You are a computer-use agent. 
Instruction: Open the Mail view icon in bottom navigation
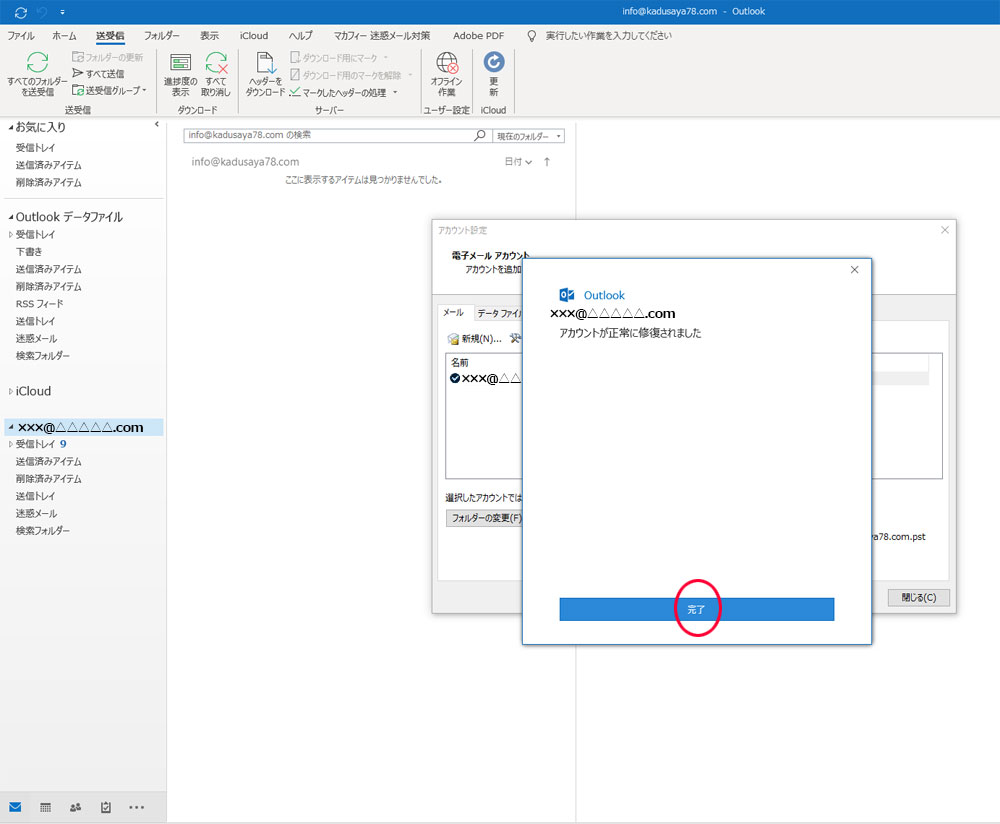point(15,807)
